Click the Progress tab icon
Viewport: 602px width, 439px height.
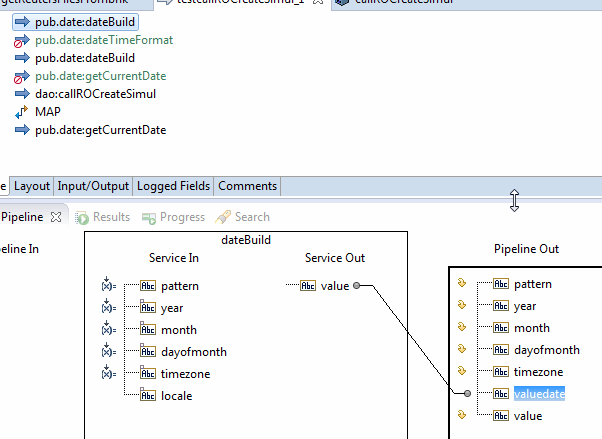tap(149, 218)
